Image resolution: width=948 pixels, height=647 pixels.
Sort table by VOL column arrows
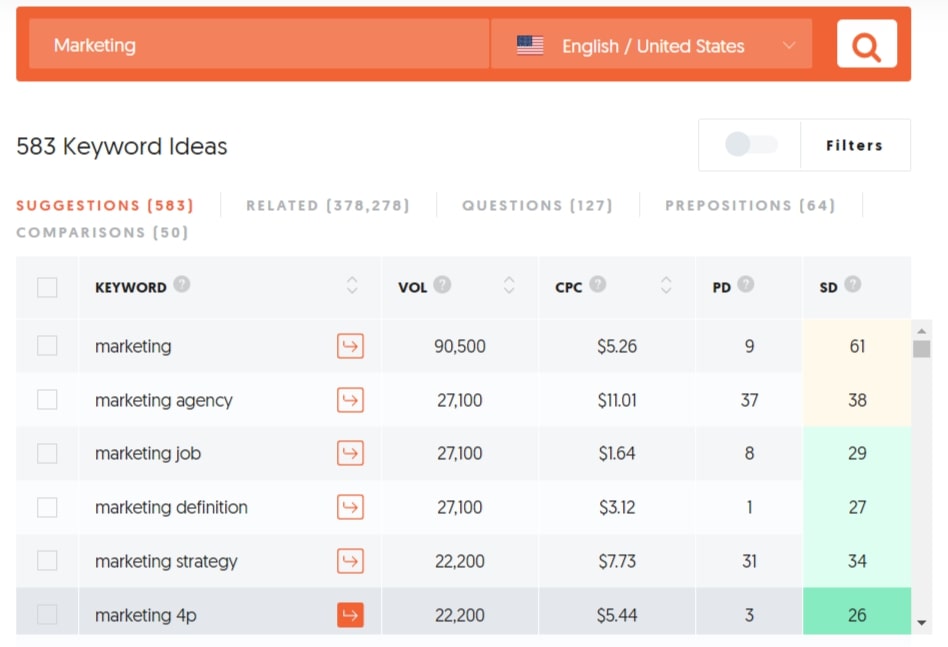pyautogui.click(x=509, y=285)
